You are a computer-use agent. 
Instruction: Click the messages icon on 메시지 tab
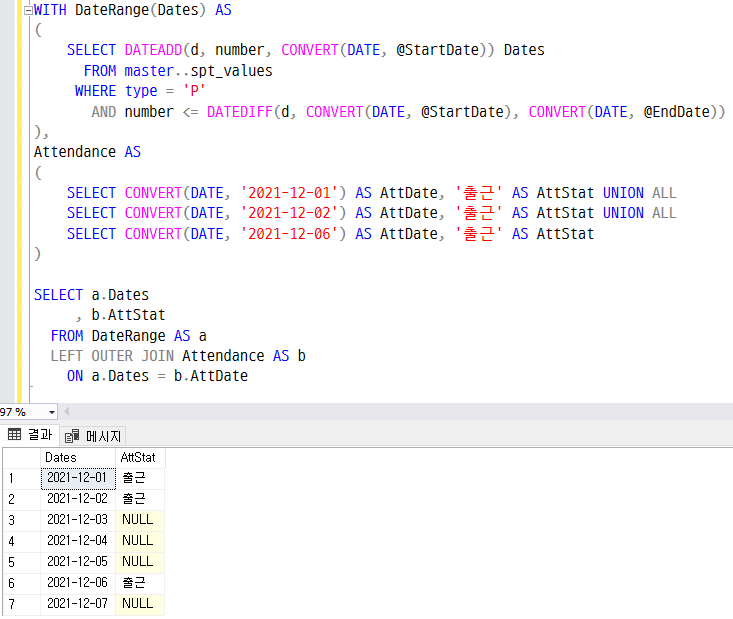click(x=72, y=436)
